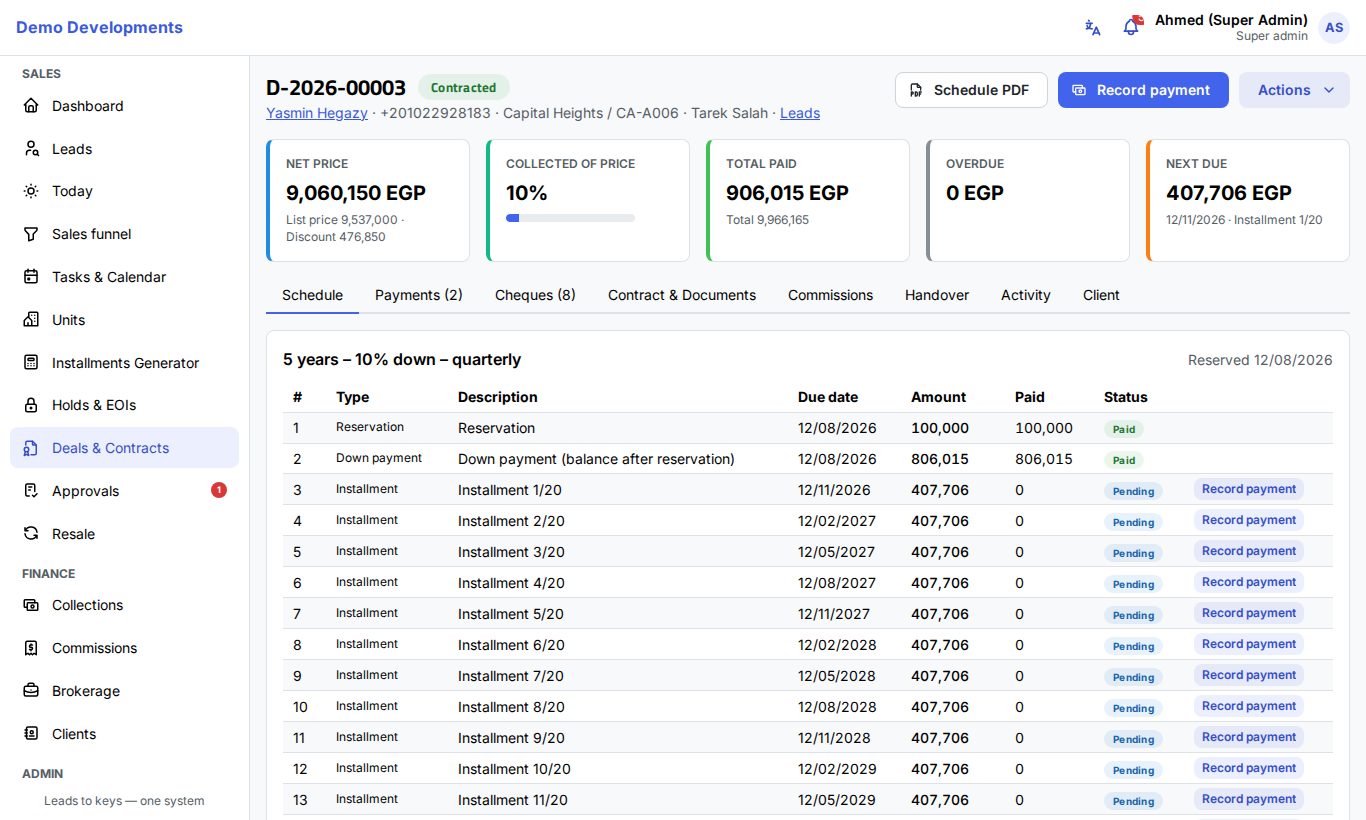Select the Sales funnel filter icon

point(31,234)
